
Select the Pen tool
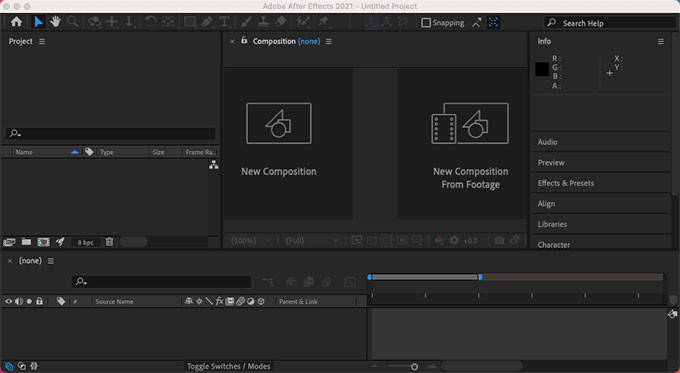tap(207, 22)
